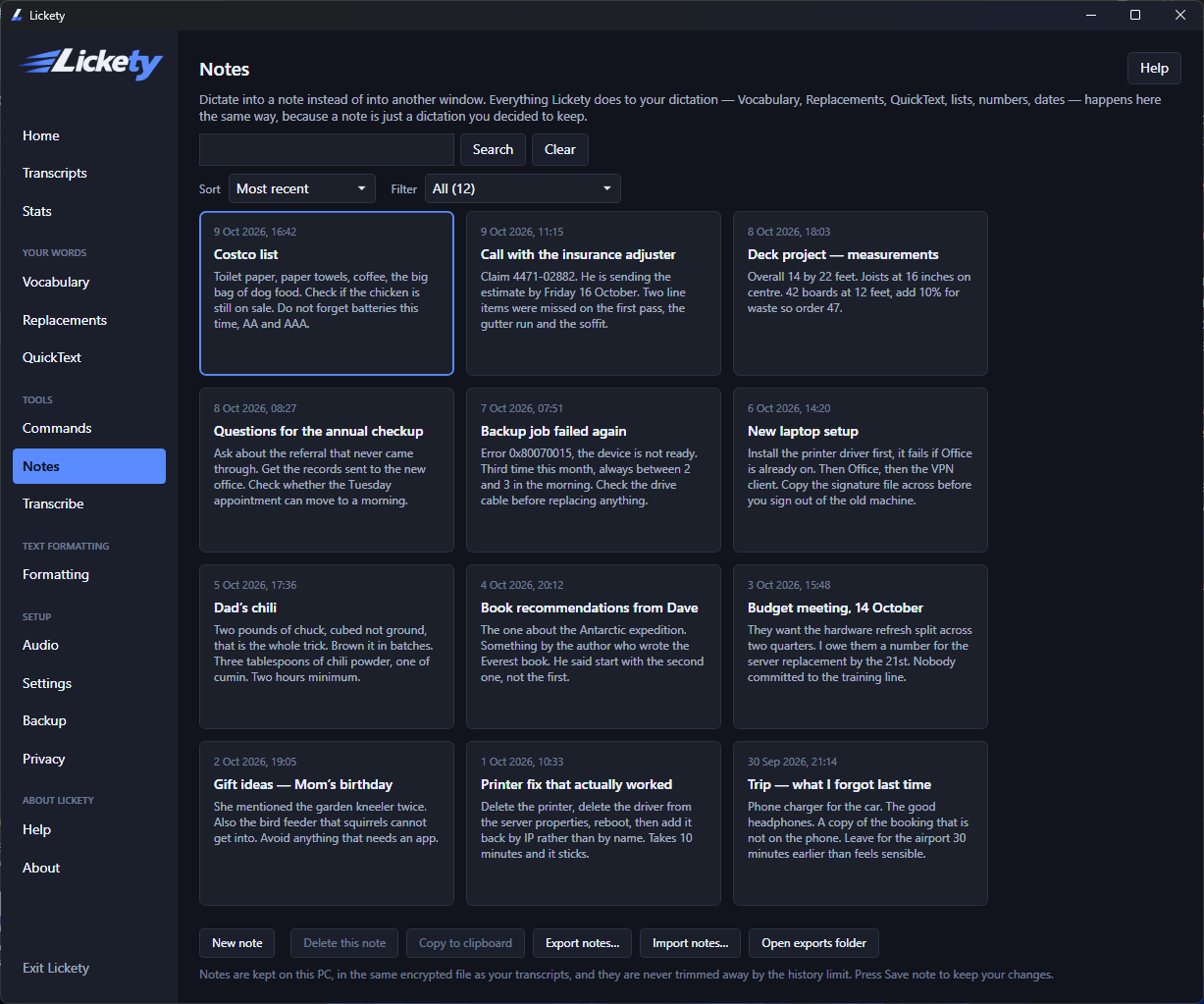The width and height of the screenshot is (1204, 1004).
Task: Click Import notes... button
Action: click(690, 943)
